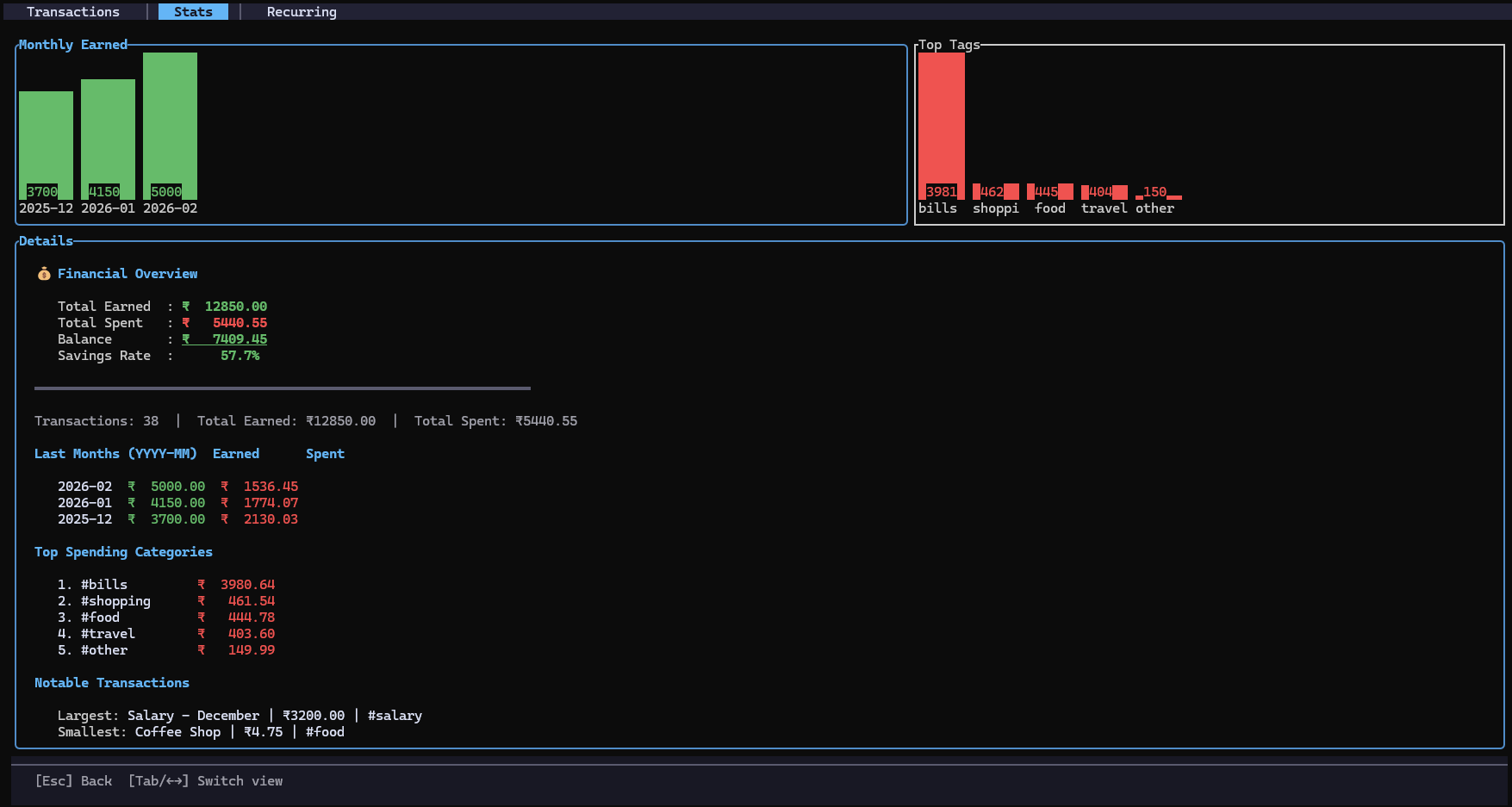Click the Largest: Salary - December line
The height and width of the screenshot is (807, 1512).
240,716
